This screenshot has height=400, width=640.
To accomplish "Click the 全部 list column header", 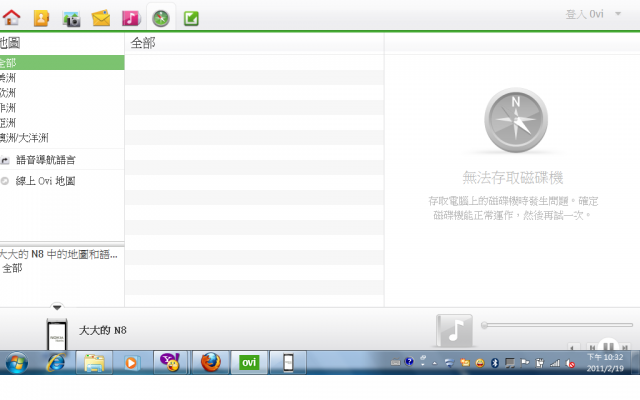I will tap(143, 43).
